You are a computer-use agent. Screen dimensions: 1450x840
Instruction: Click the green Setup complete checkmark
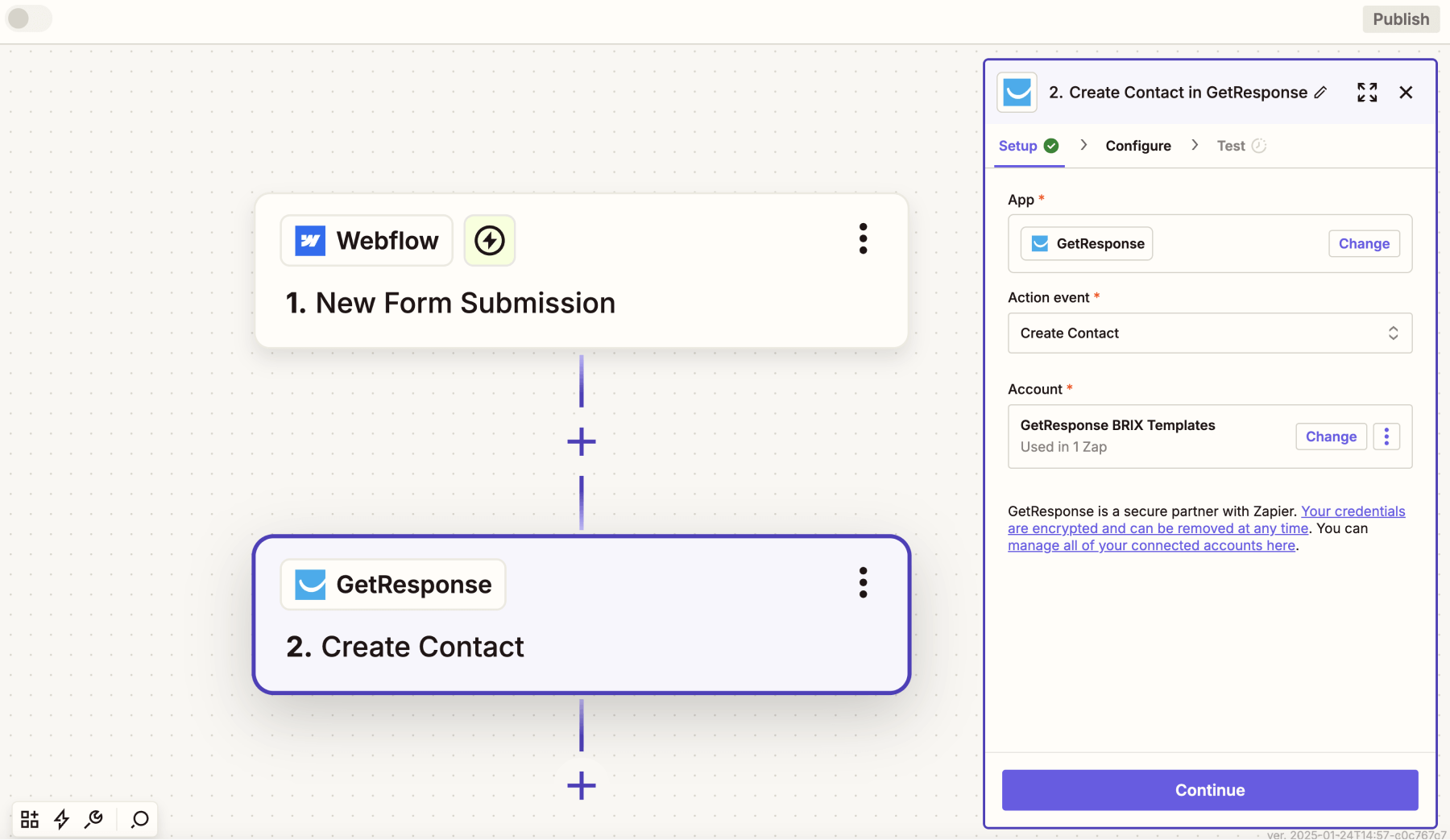click(1051, 146)
